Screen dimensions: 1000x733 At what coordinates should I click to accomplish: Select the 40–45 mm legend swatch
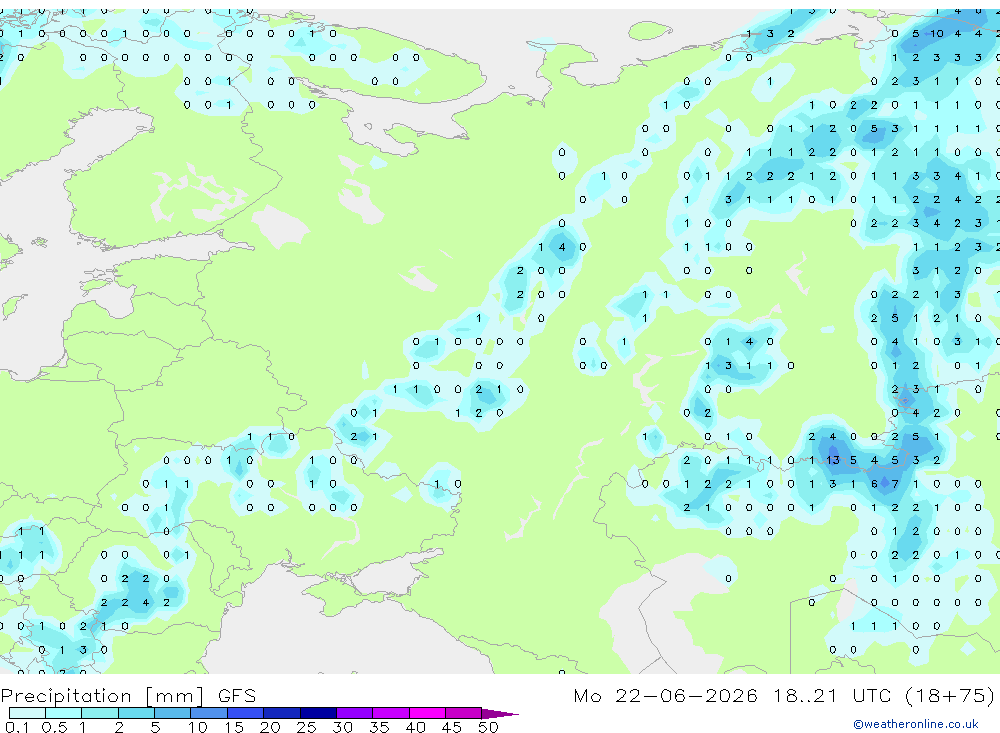coord(427,713)
